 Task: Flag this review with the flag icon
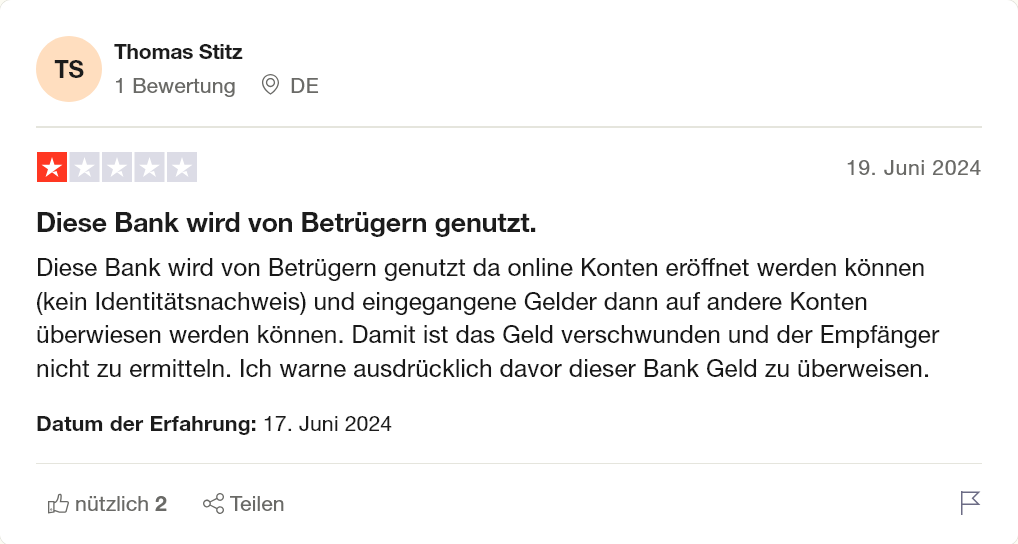(x=970, y=502)
